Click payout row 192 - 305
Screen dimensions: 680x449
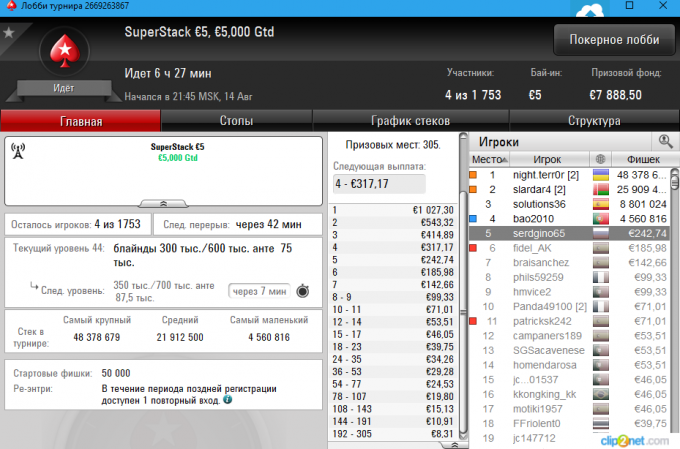[393, 434]
